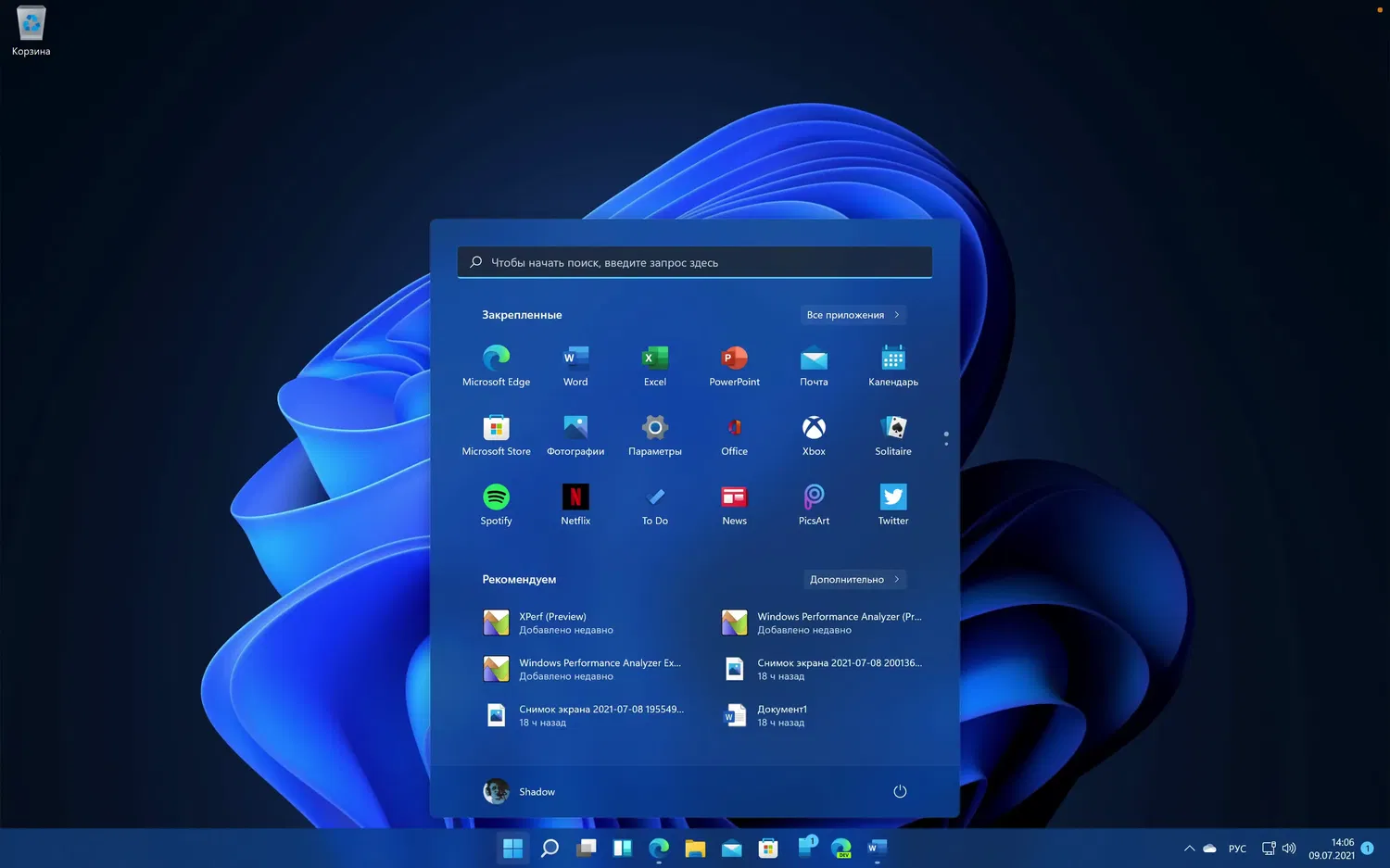Open Mail from the taskbar
This screenshot has height=868, width=1390.
point(731,848)
